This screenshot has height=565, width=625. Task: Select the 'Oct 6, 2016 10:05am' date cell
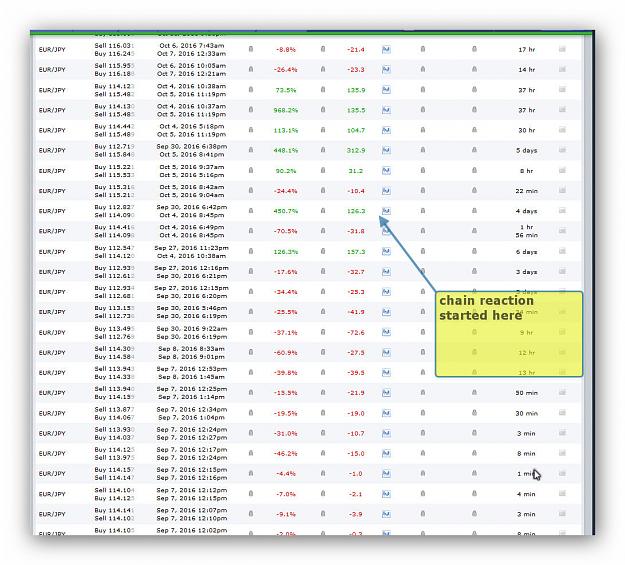click(x=191, y=65)
